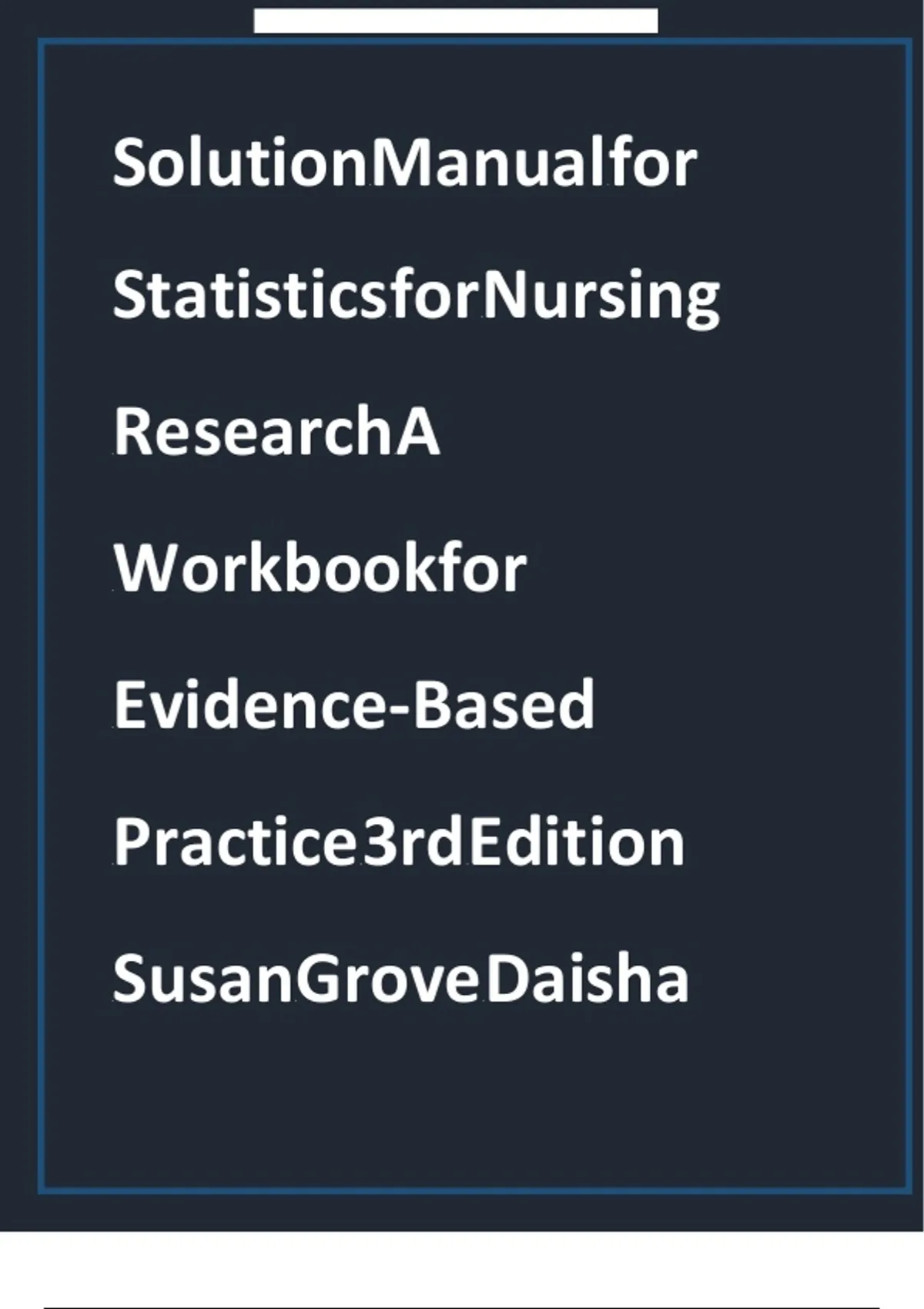924x1309 pixels.
Task: Click the word "Edition" in the title
Action: pos(577,842)
